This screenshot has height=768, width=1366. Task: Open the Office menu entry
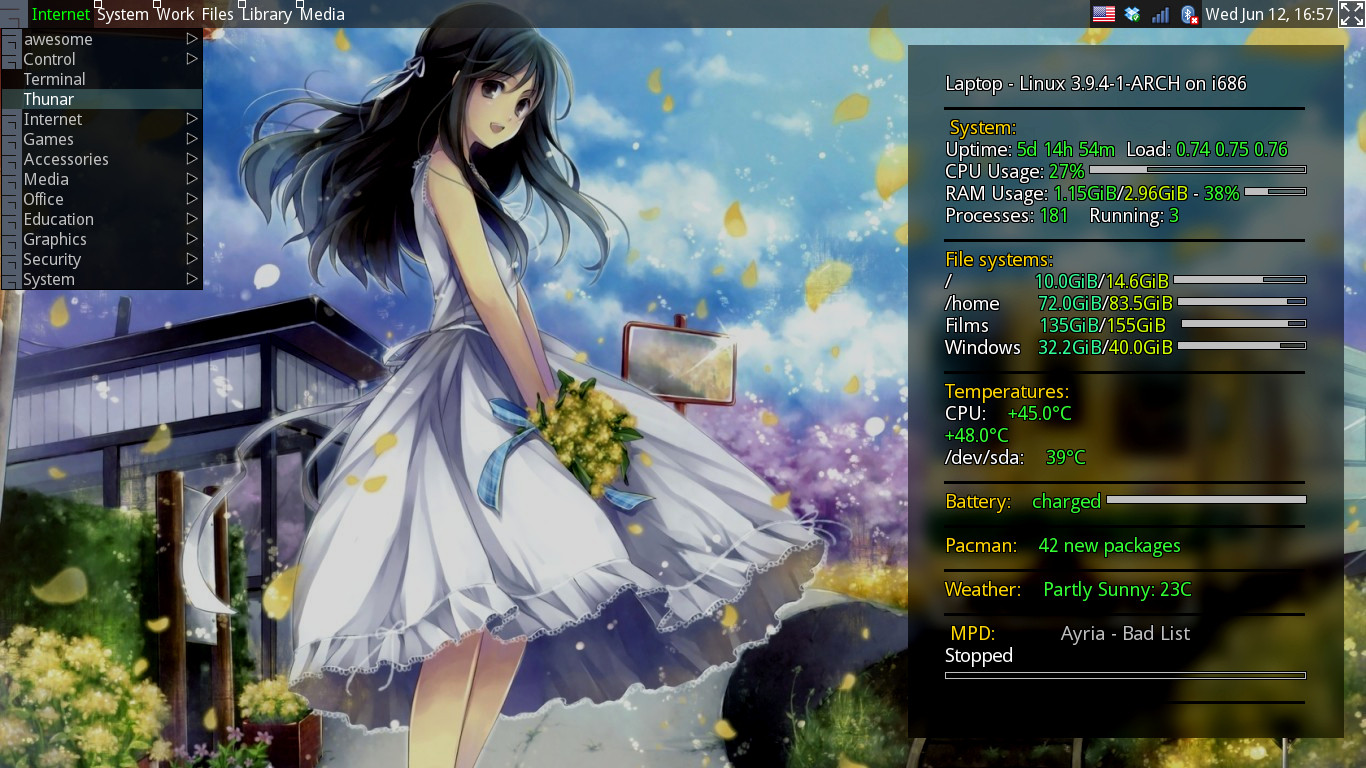pos(101,199)
